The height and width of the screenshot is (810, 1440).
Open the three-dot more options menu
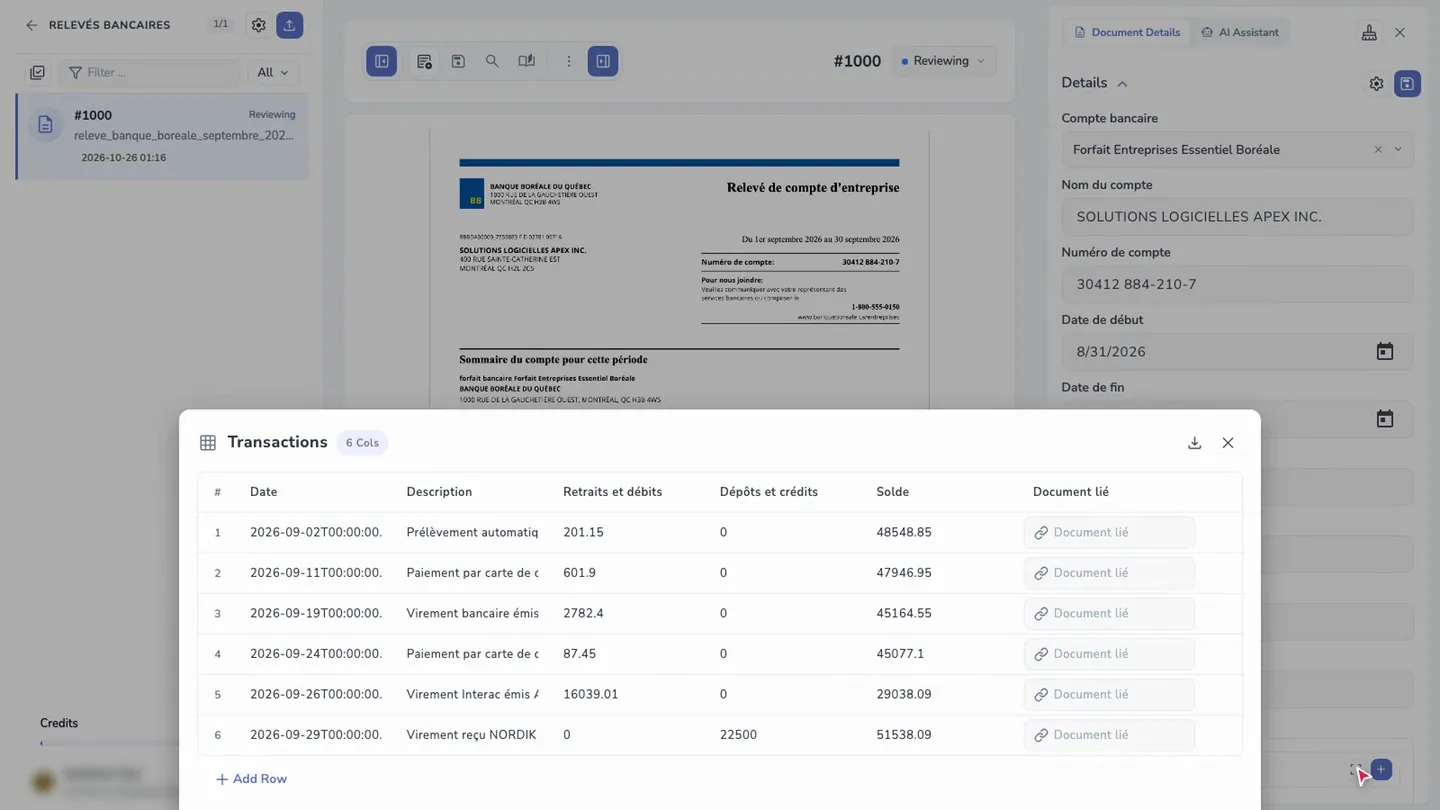tap(569, 61)
